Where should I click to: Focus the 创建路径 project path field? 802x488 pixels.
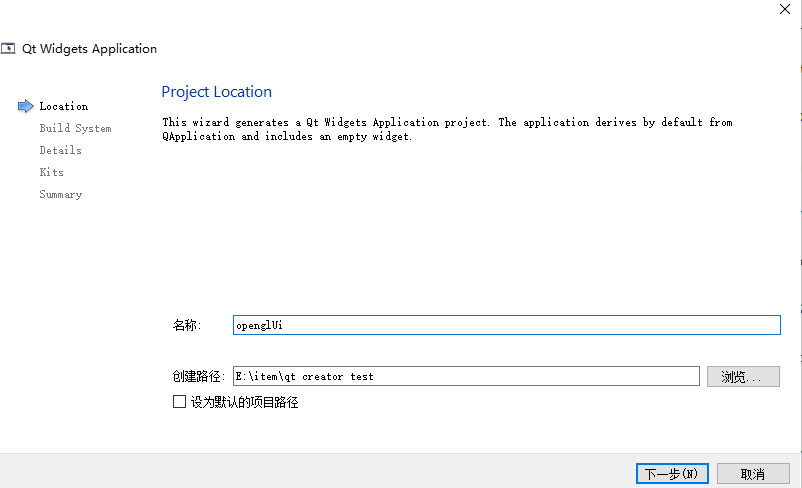click(x=466, y=376)
